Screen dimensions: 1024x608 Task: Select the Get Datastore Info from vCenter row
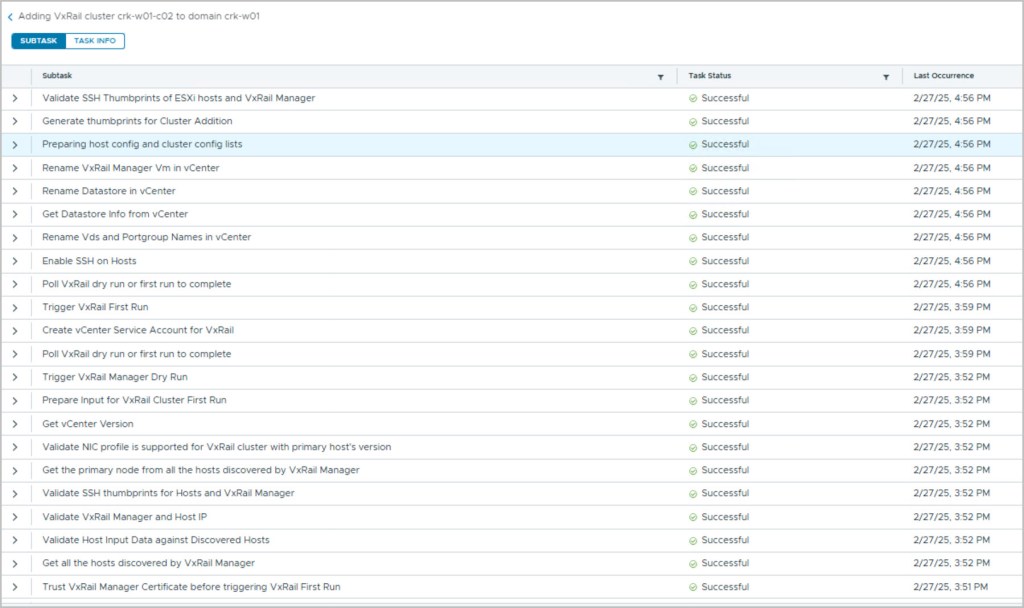click(x=115, y=214)
